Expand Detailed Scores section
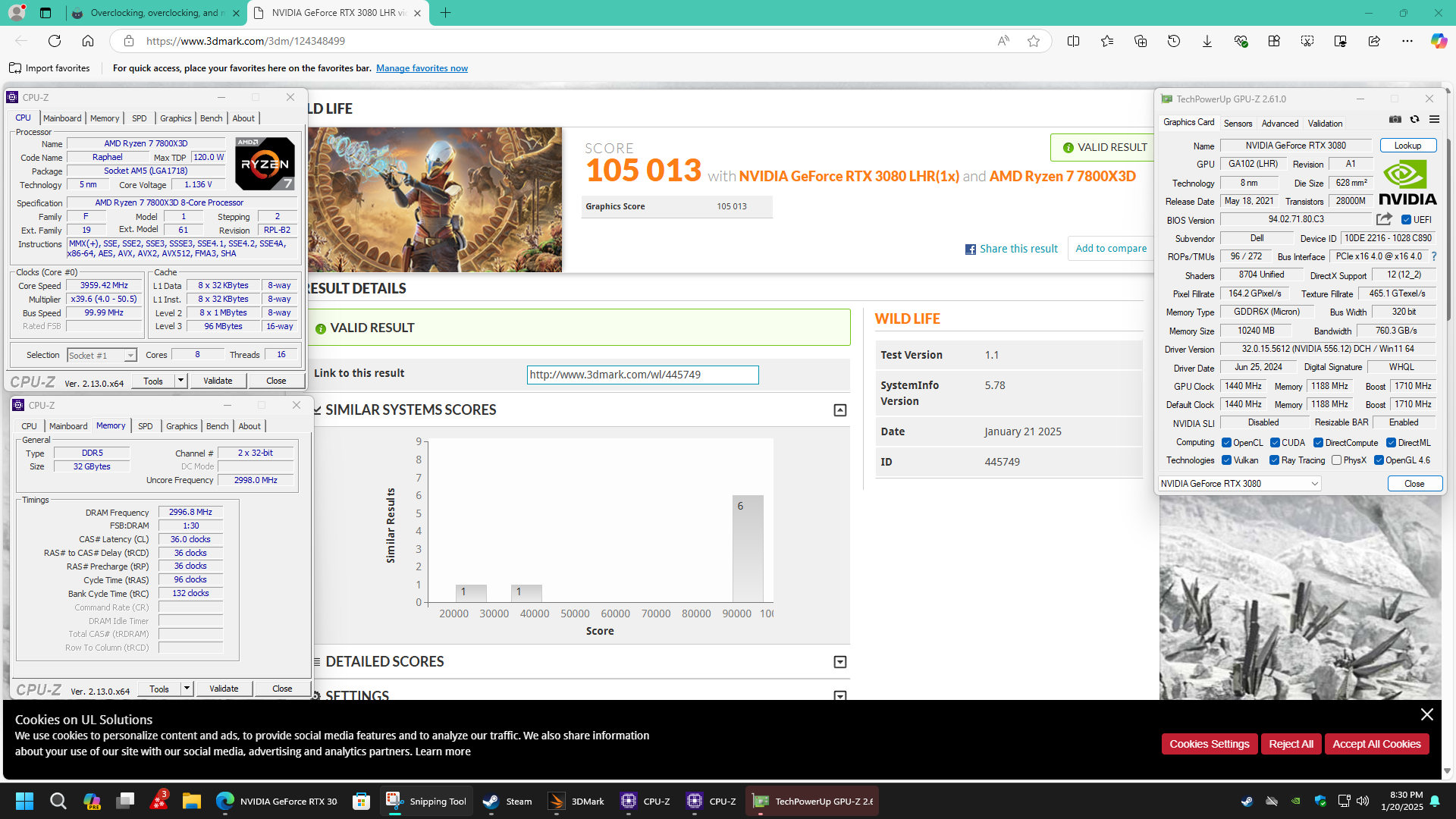 click(x=840, y=662)
